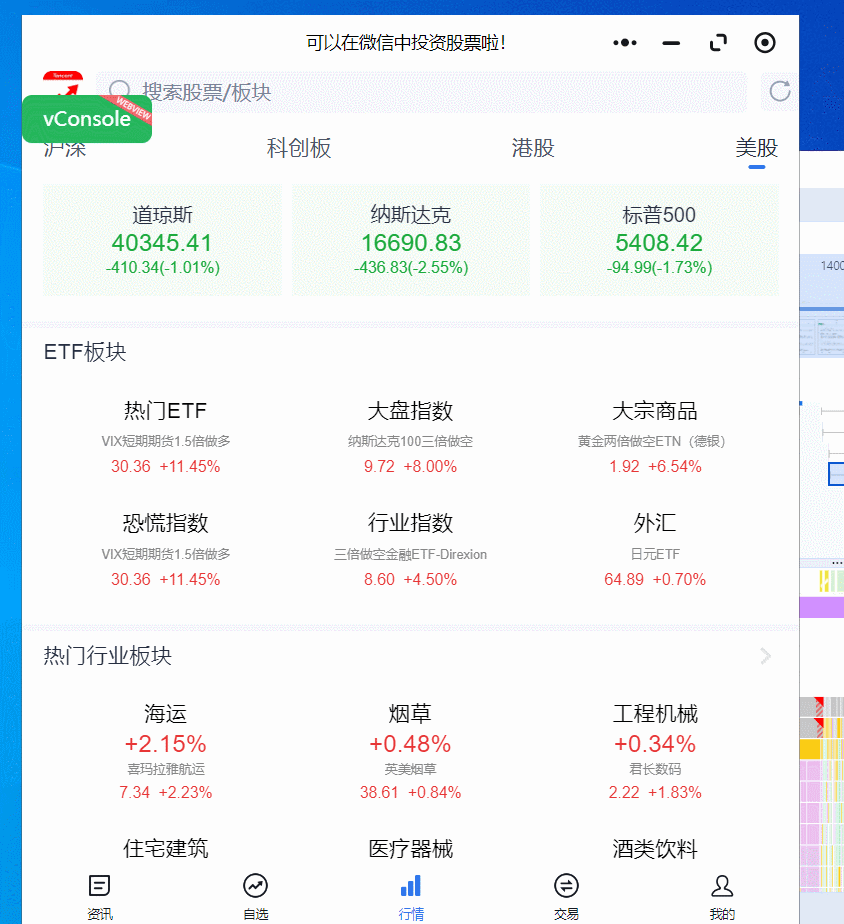The width and height of the screenshot is (844, 924).
Task: Click the Tencent stock app logo
Action: tap(63, 84)
